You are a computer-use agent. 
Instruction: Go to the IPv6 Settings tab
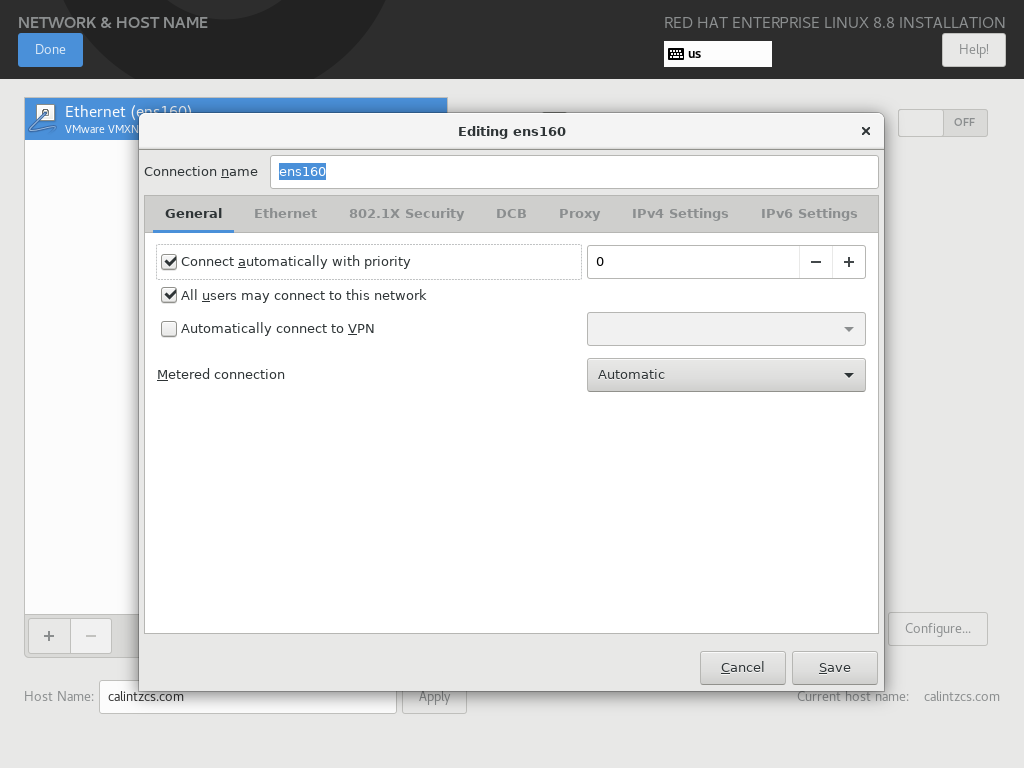pos(809,214)
